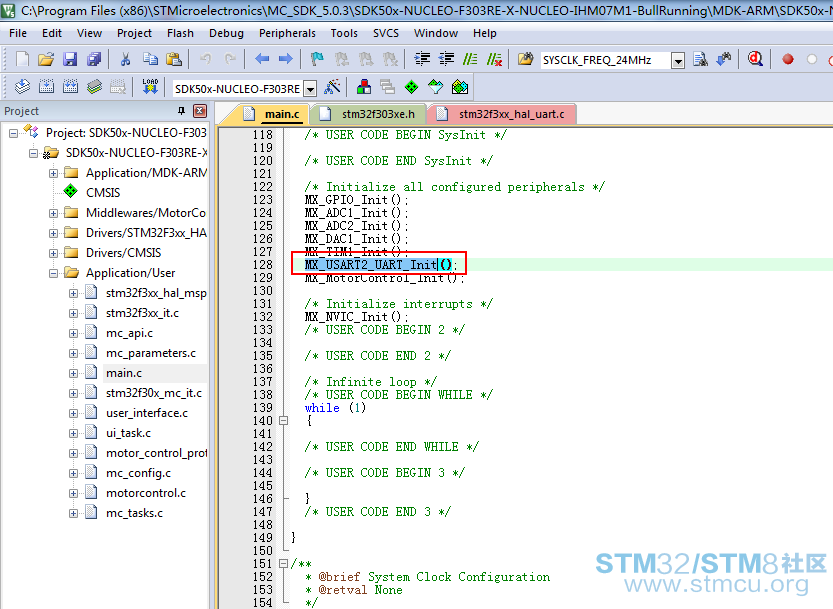Uncomment the selection using slashes-with-X icon

[495, 59]
